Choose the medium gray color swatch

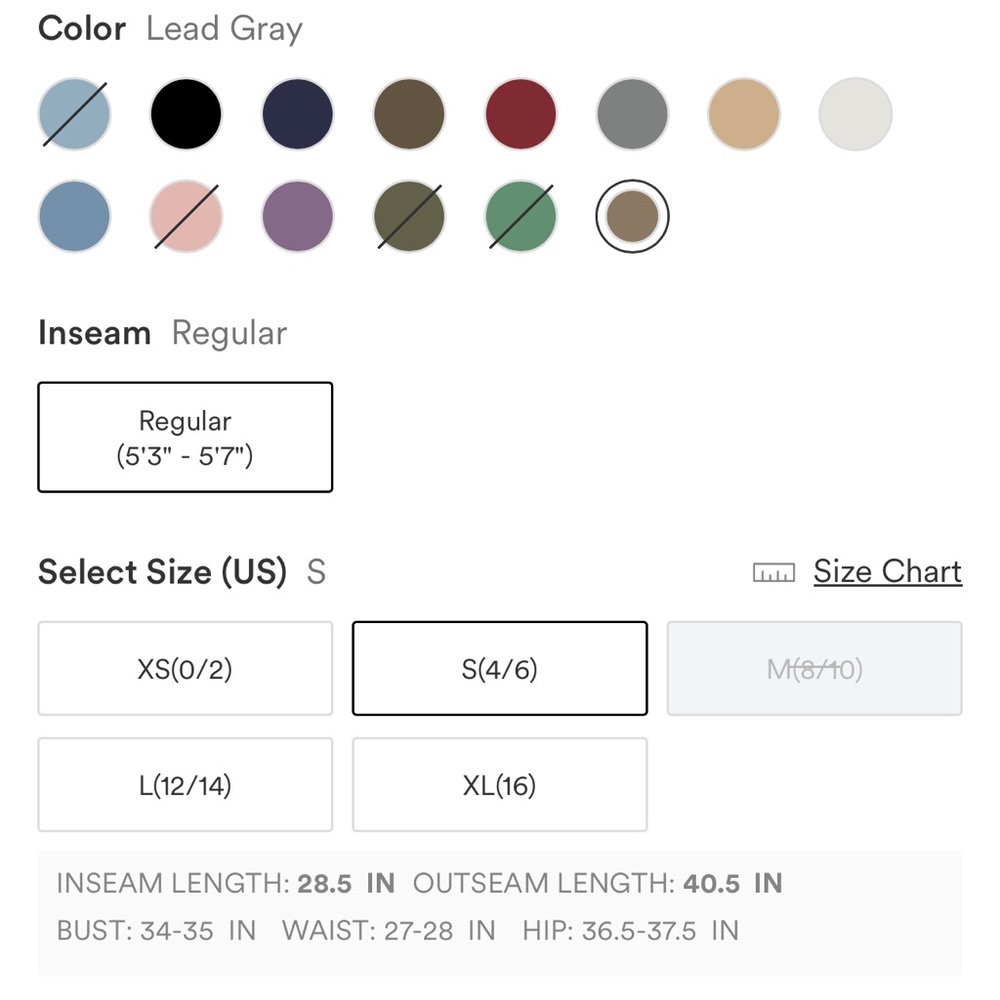coord(632,114)
